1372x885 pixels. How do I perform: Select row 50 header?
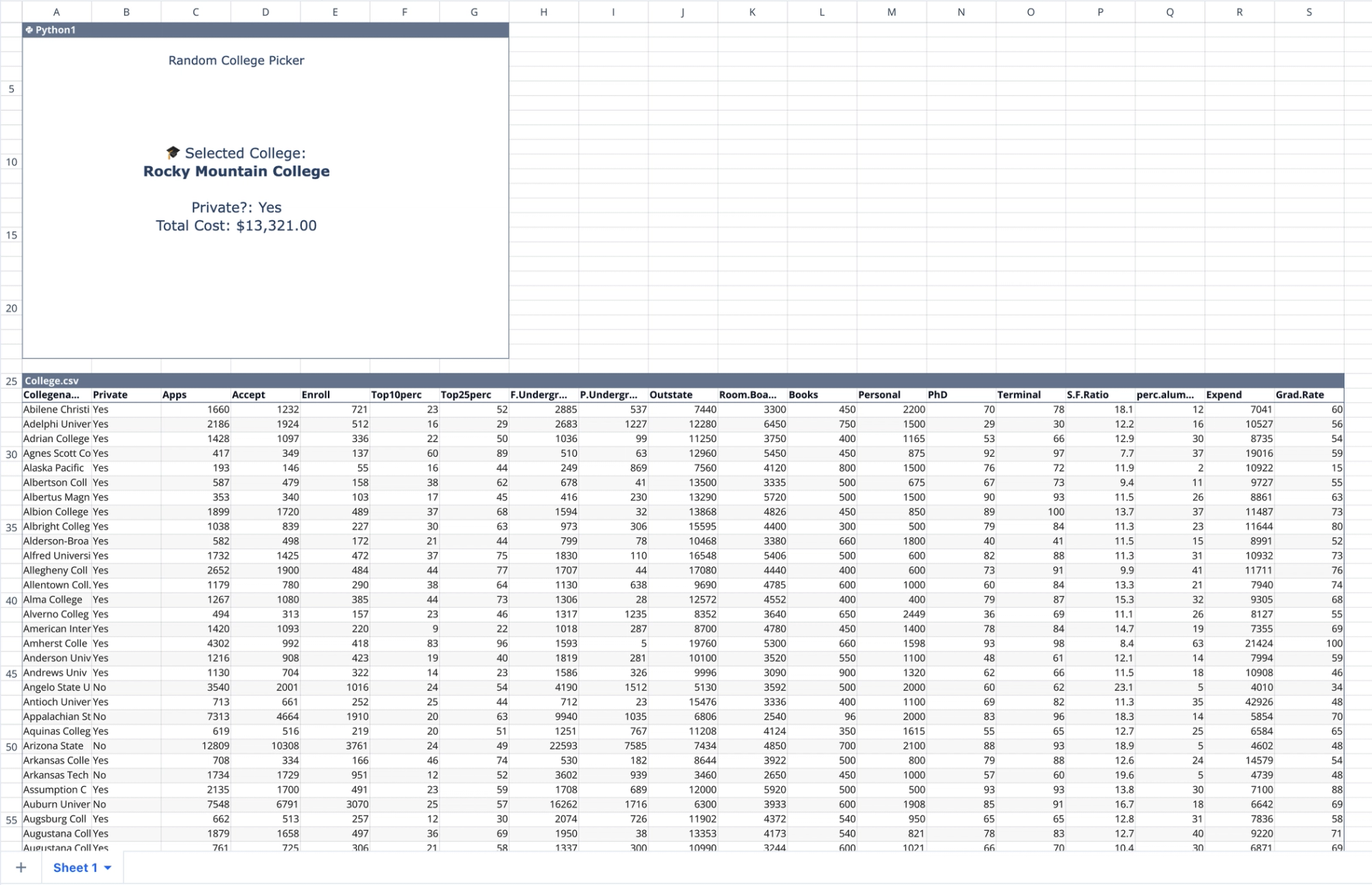pyautogui.click(x=11, y=746)
